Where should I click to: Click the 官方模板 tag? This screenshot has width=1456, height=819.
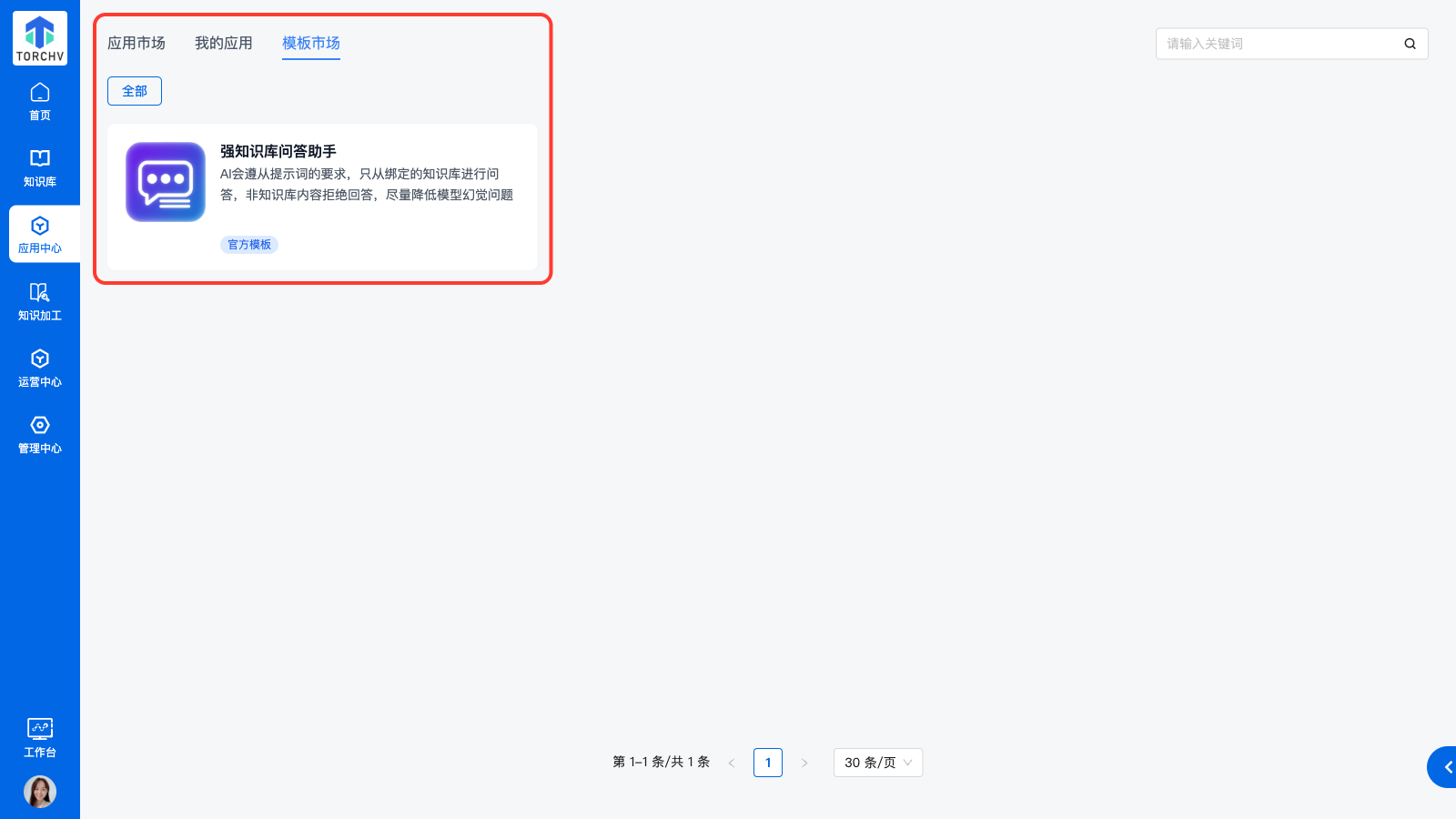click(249, 245)
